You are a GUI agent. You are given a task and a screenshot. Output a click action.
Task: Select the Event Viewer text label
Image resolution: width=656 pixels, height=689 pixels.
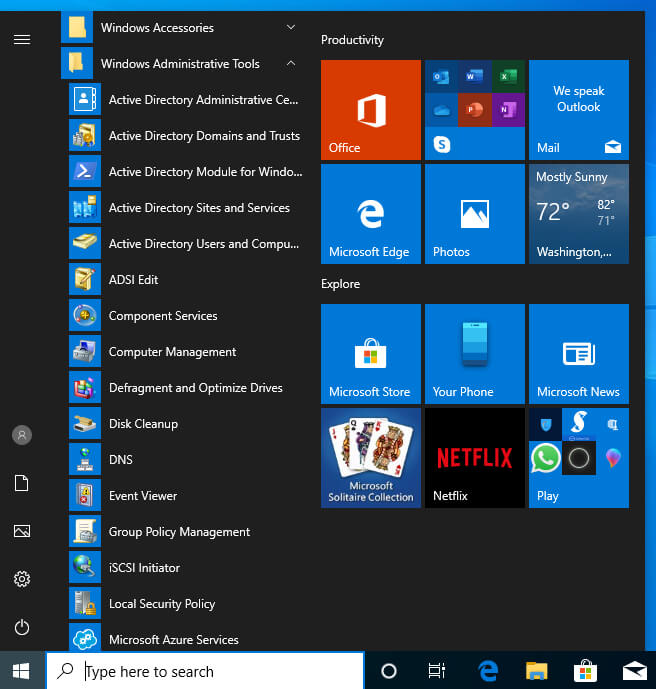coord(143,496)
